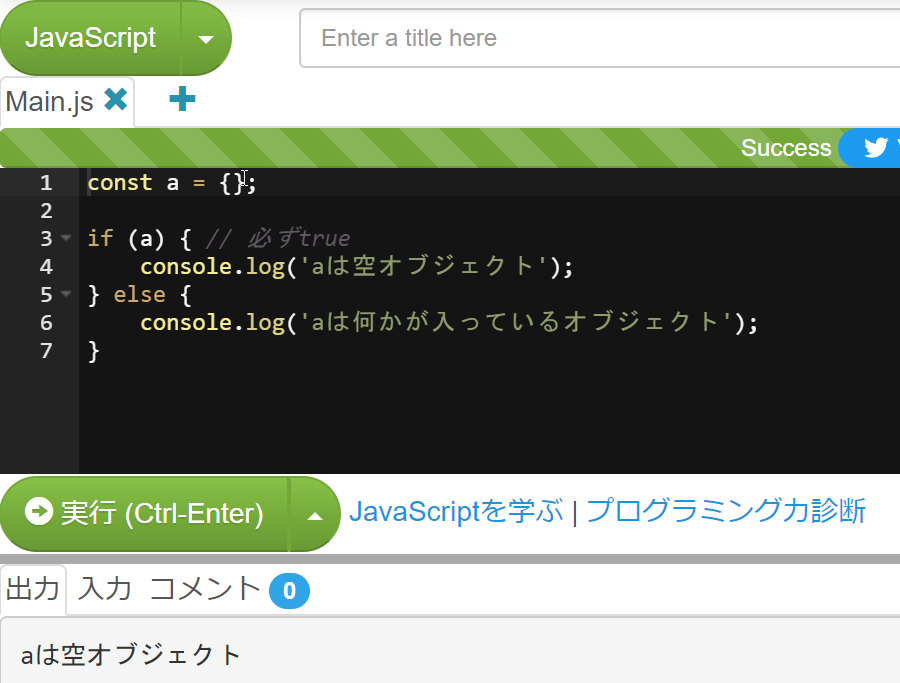
Task: Click the JavaScript language button
Action: click(91, 38)
